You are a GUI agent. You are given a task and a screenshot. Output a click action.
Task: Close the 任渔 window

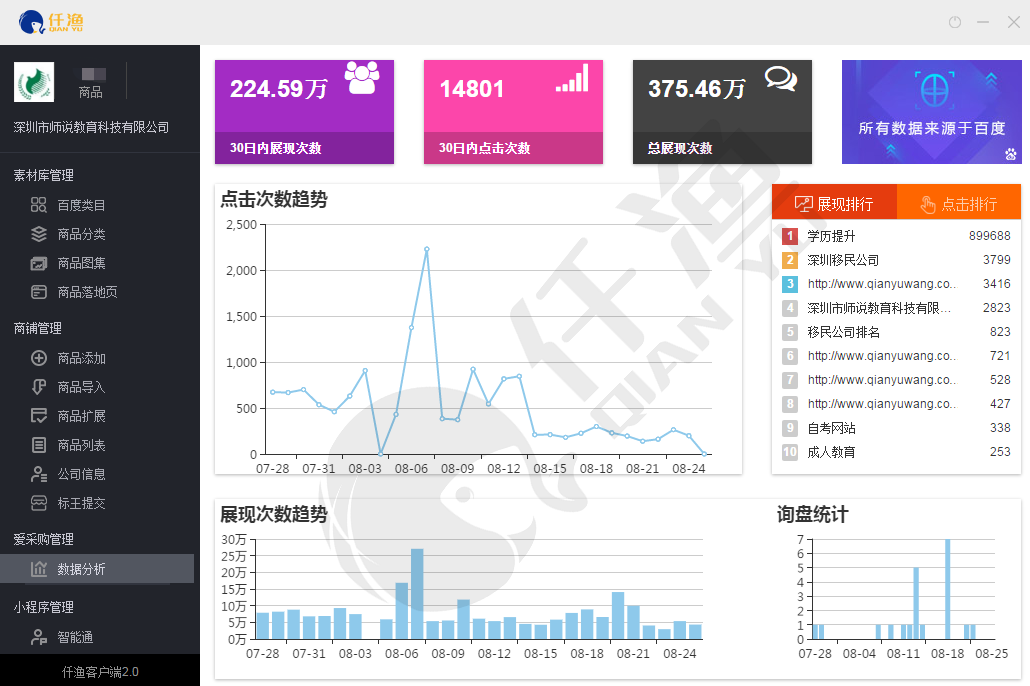pos(1014,22)
